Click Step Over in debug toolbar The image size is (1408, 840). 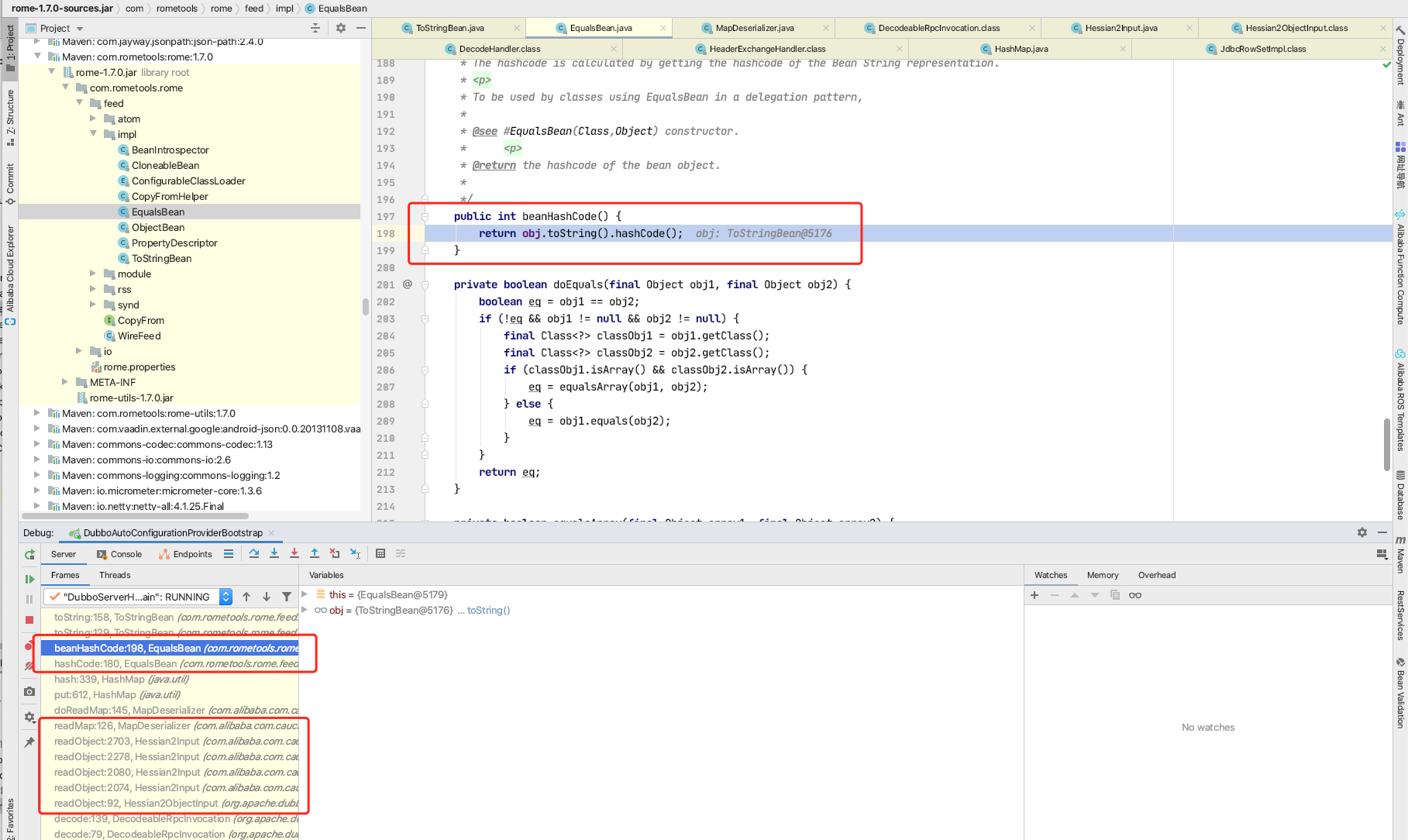pyautogui.click(x=254, y=553)
